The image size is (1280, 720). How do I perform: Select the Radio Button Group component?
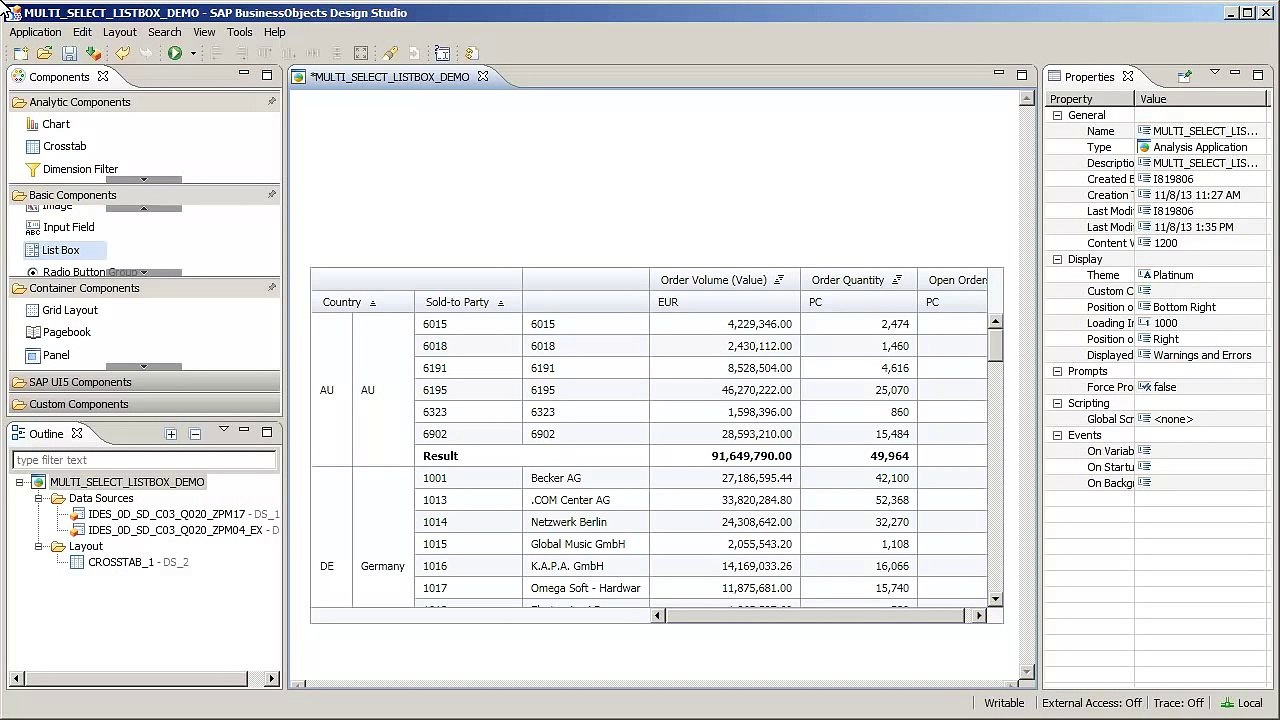tap(81, 272)
